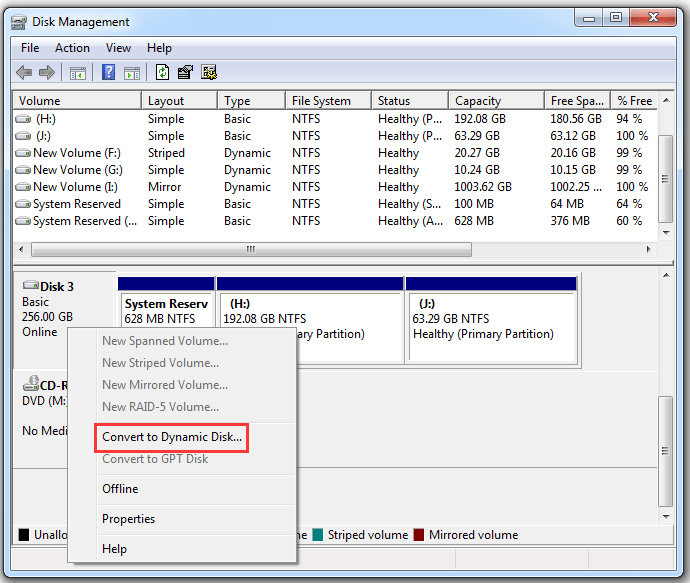Sort by the Capacity column header

coord(496,101)
